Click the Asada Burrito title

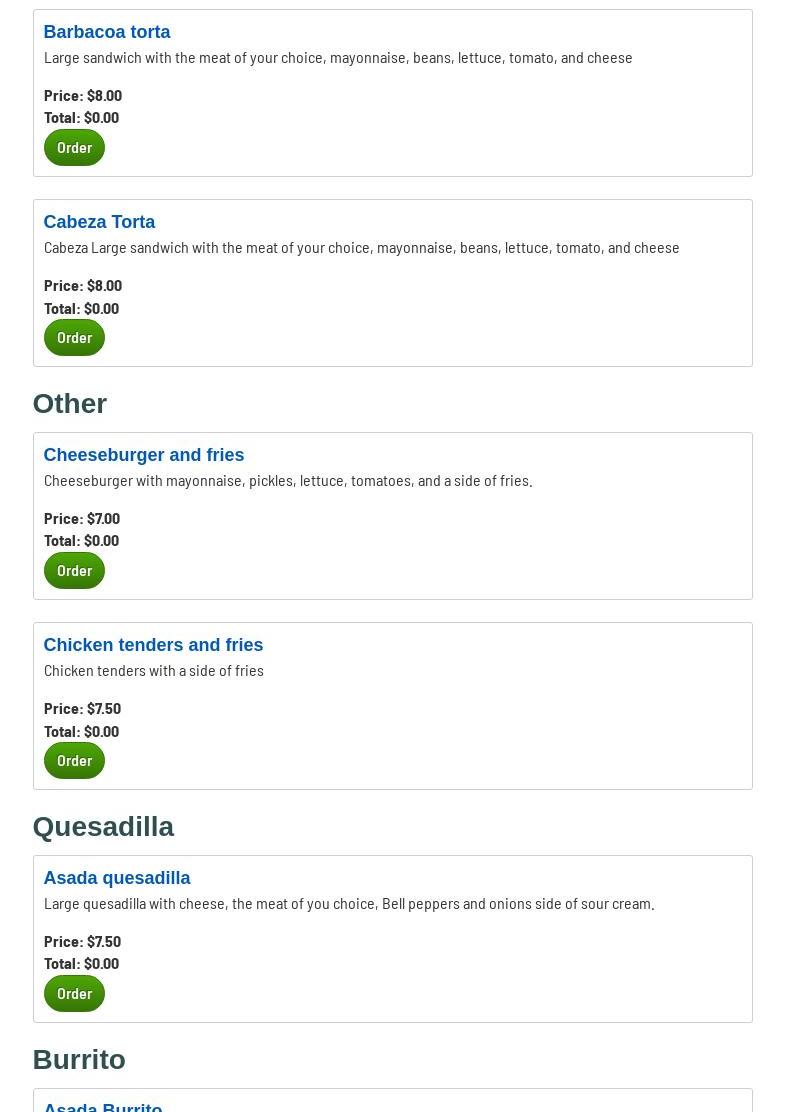click(103, 1106)
